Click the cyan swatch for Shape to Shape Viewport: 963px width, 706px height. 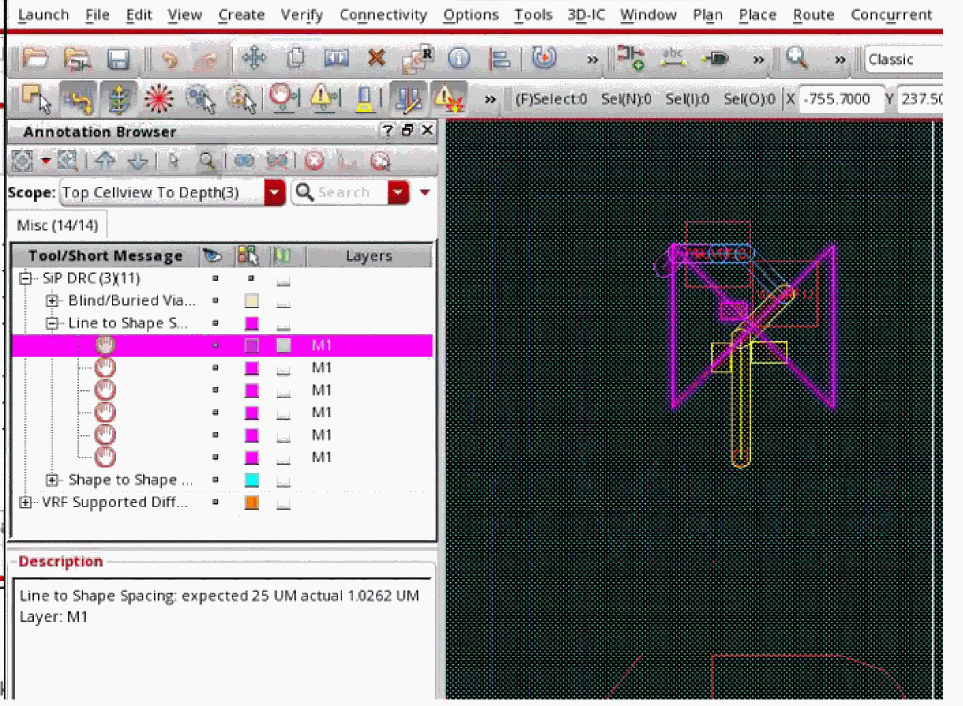[252, 481]
